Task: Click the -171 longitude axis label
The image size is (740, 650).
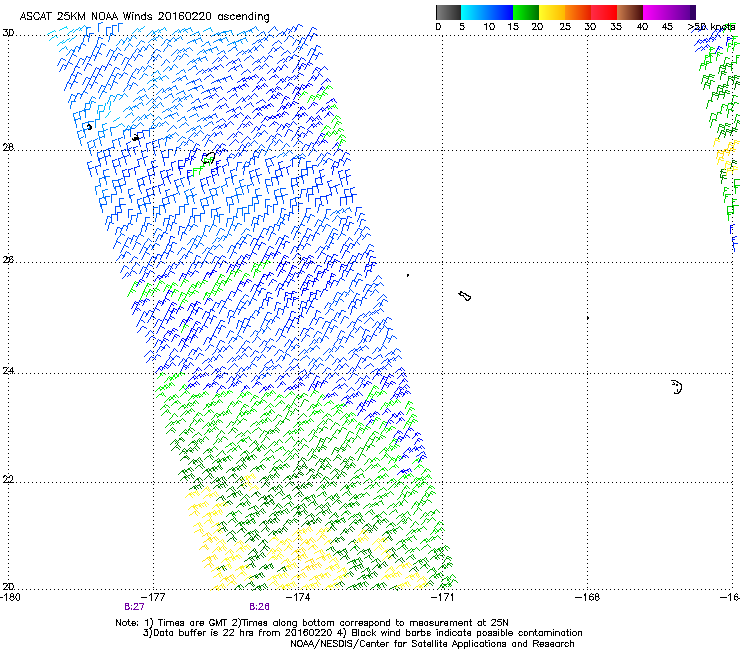Action: [443, 597]
